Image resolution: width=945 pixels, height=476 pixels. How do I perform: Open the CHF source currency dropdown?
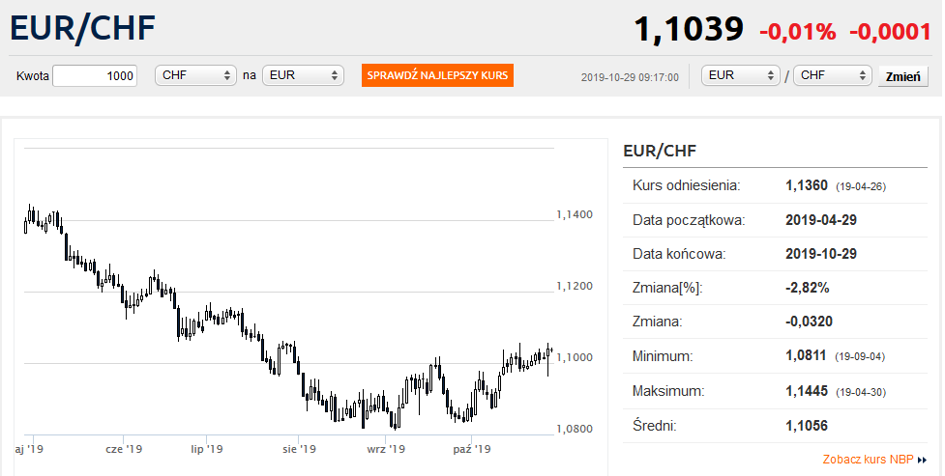coord(195,75)
